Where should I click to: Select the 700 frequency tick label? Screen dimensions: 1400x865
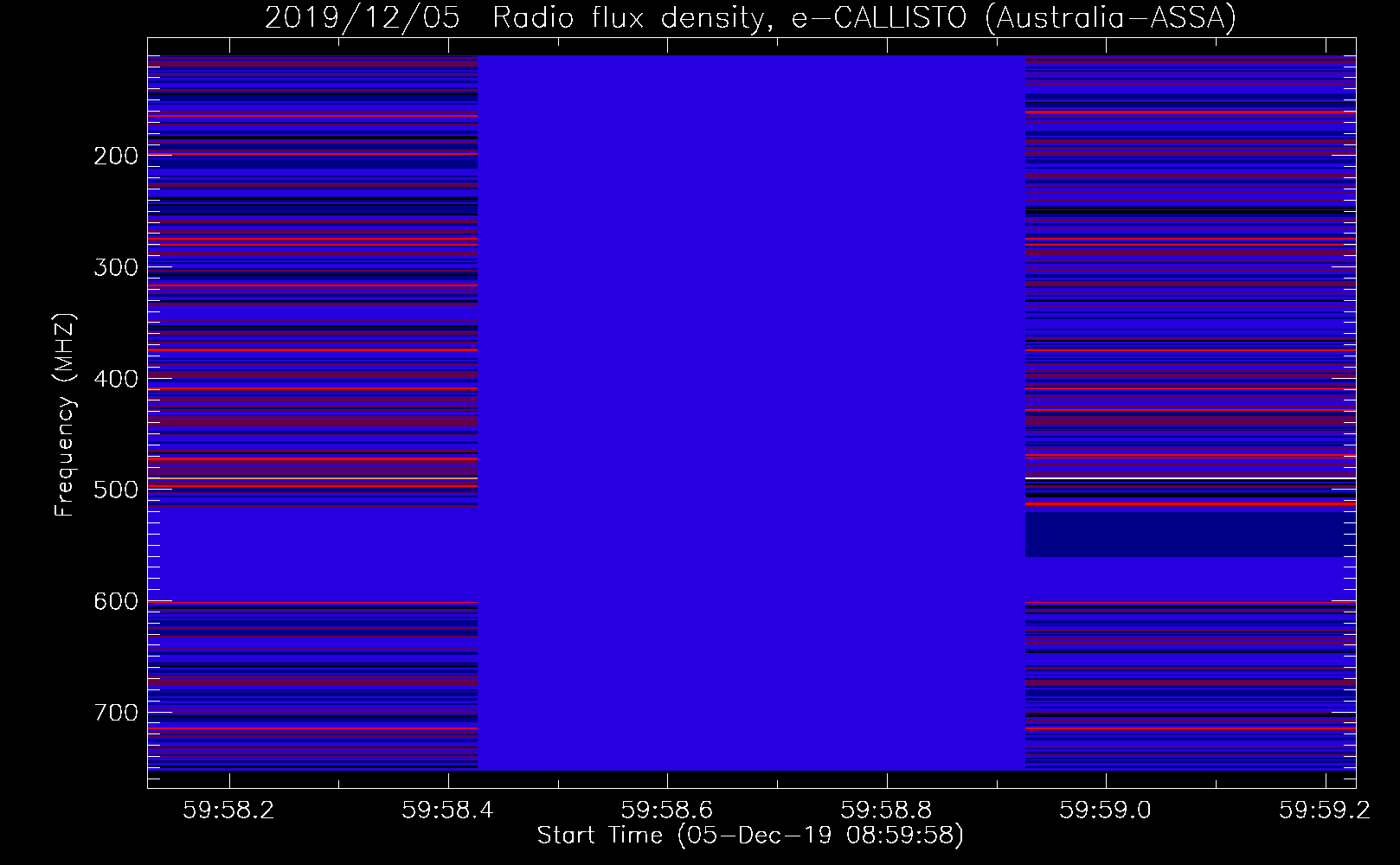116,713
